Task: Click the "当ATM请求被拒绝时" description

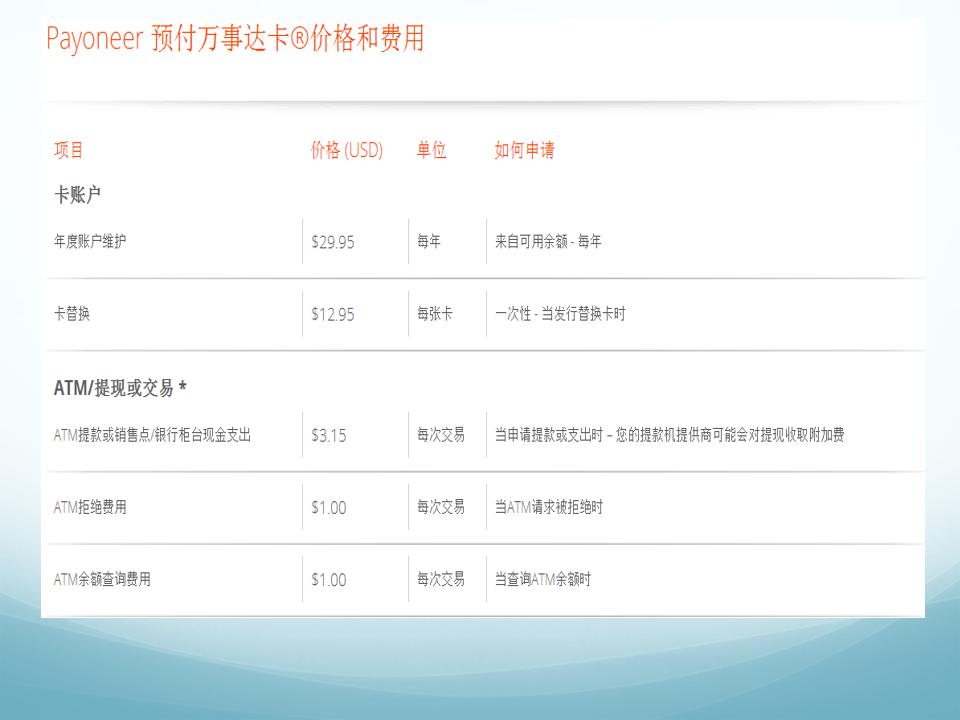Action: click(549, 507)
